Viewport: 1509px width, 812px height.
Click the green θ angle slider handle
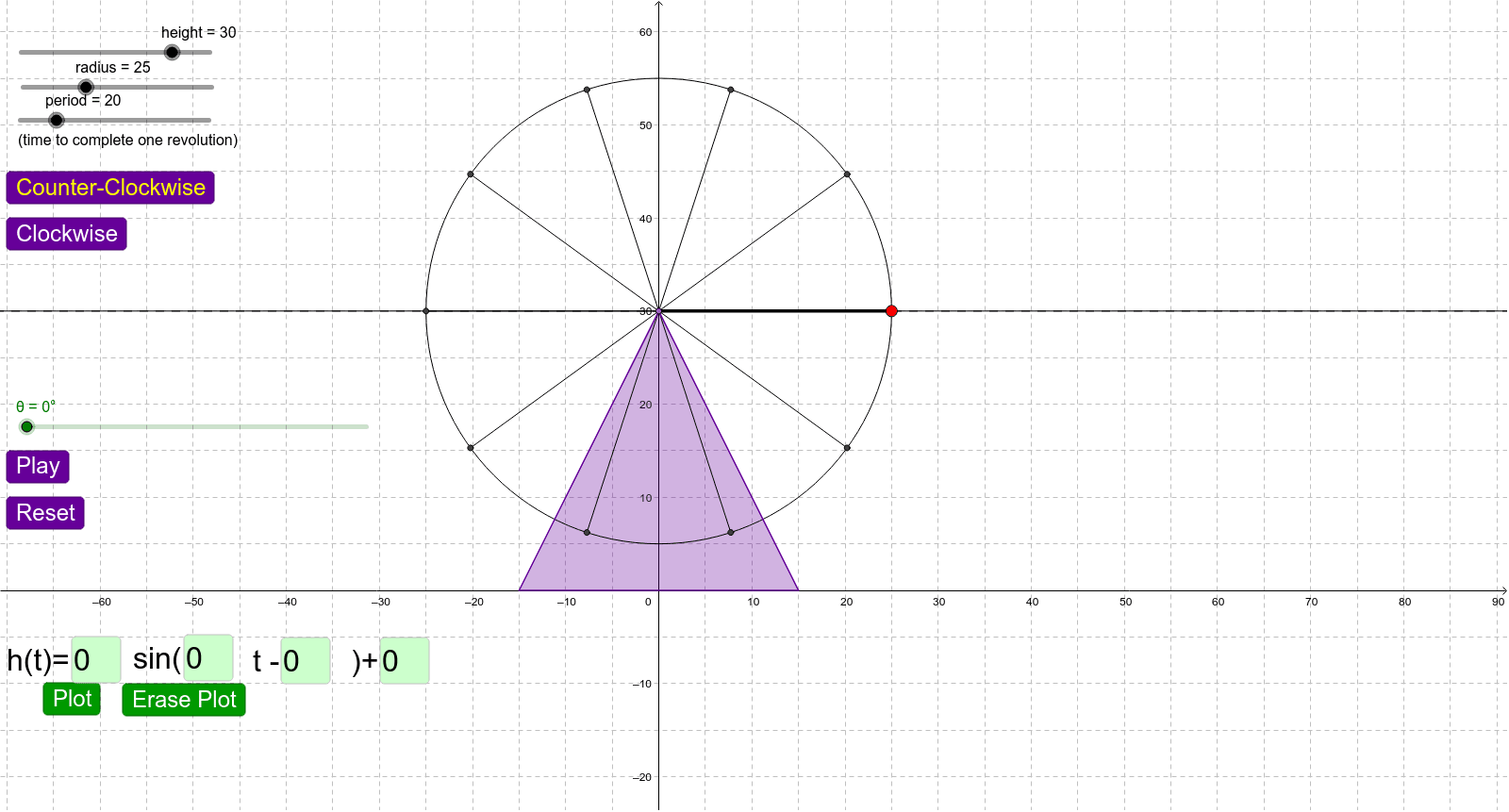27,426
